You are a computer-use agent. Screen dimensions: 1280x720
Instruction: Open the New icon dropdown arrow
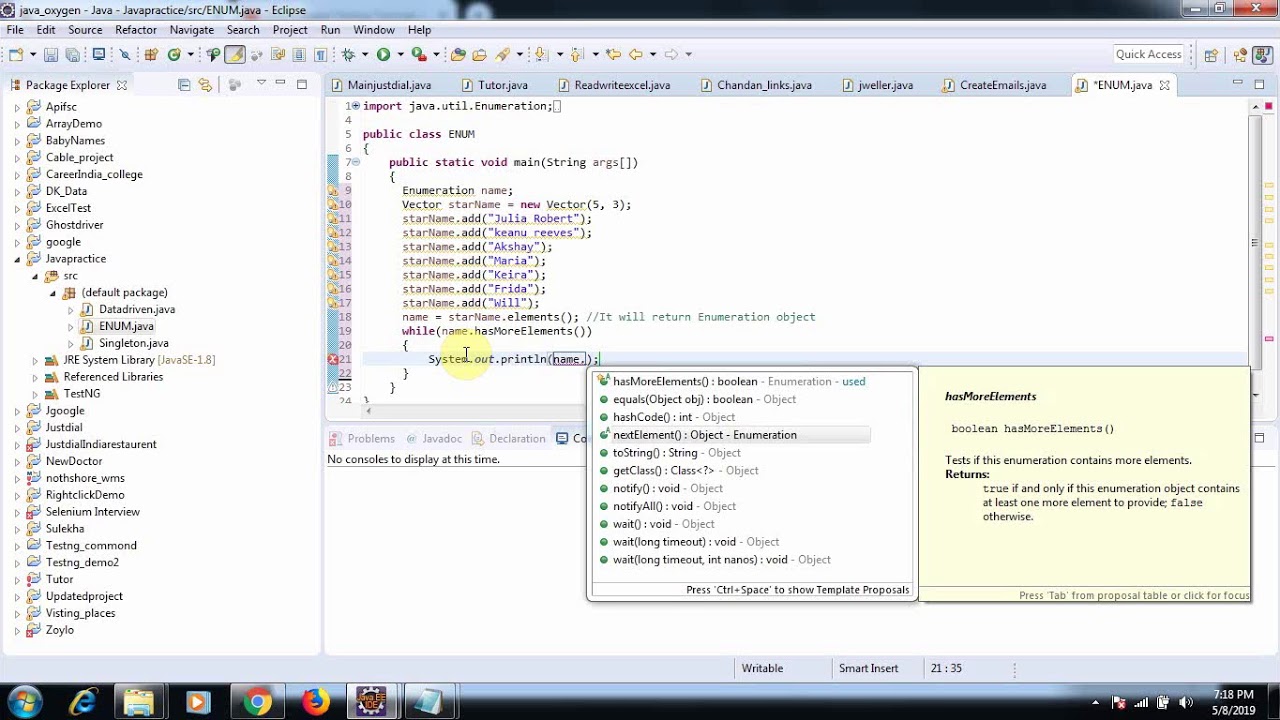click(32, 54)
